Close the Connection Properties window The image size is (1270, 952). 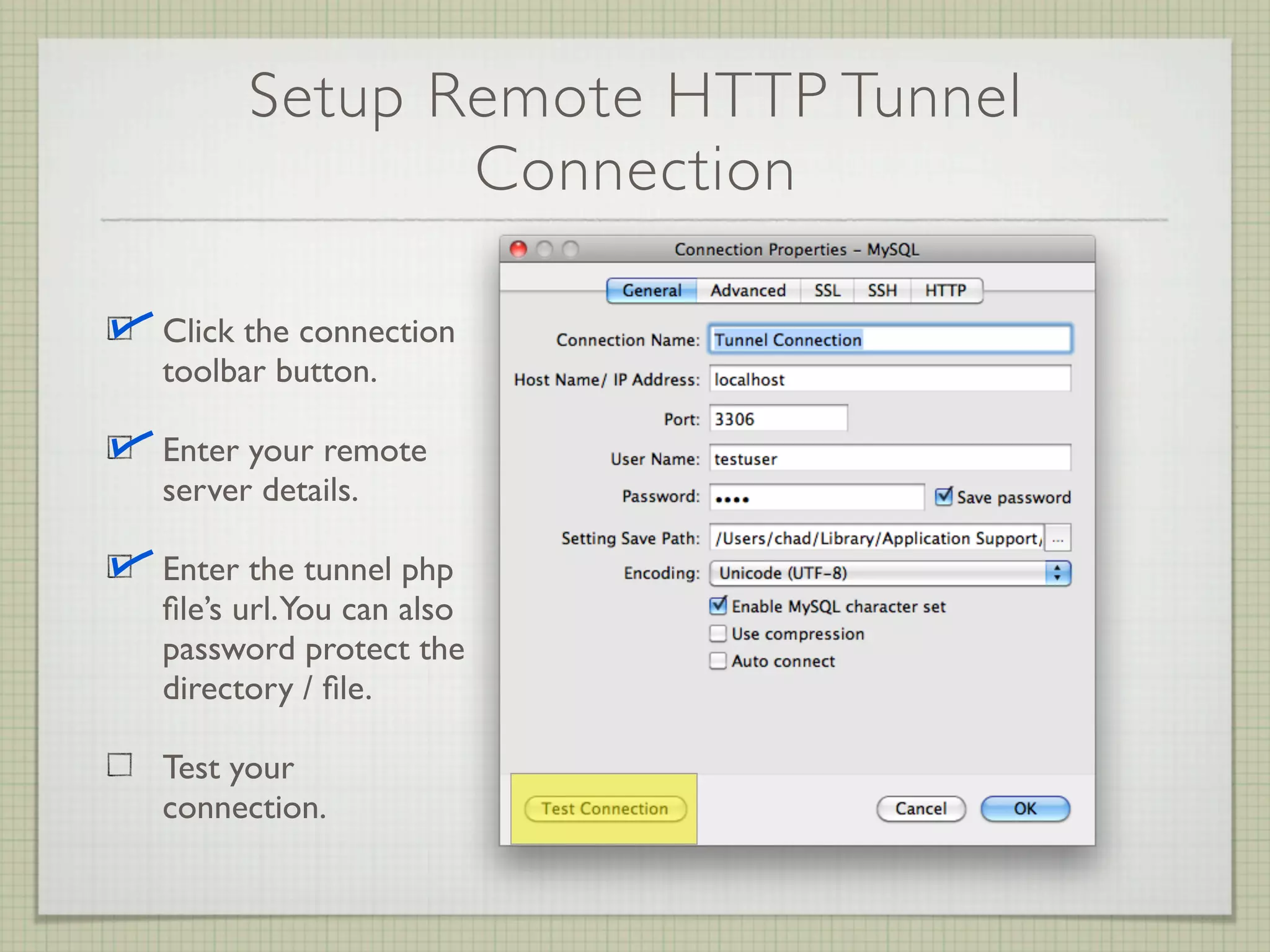(518, 249)
